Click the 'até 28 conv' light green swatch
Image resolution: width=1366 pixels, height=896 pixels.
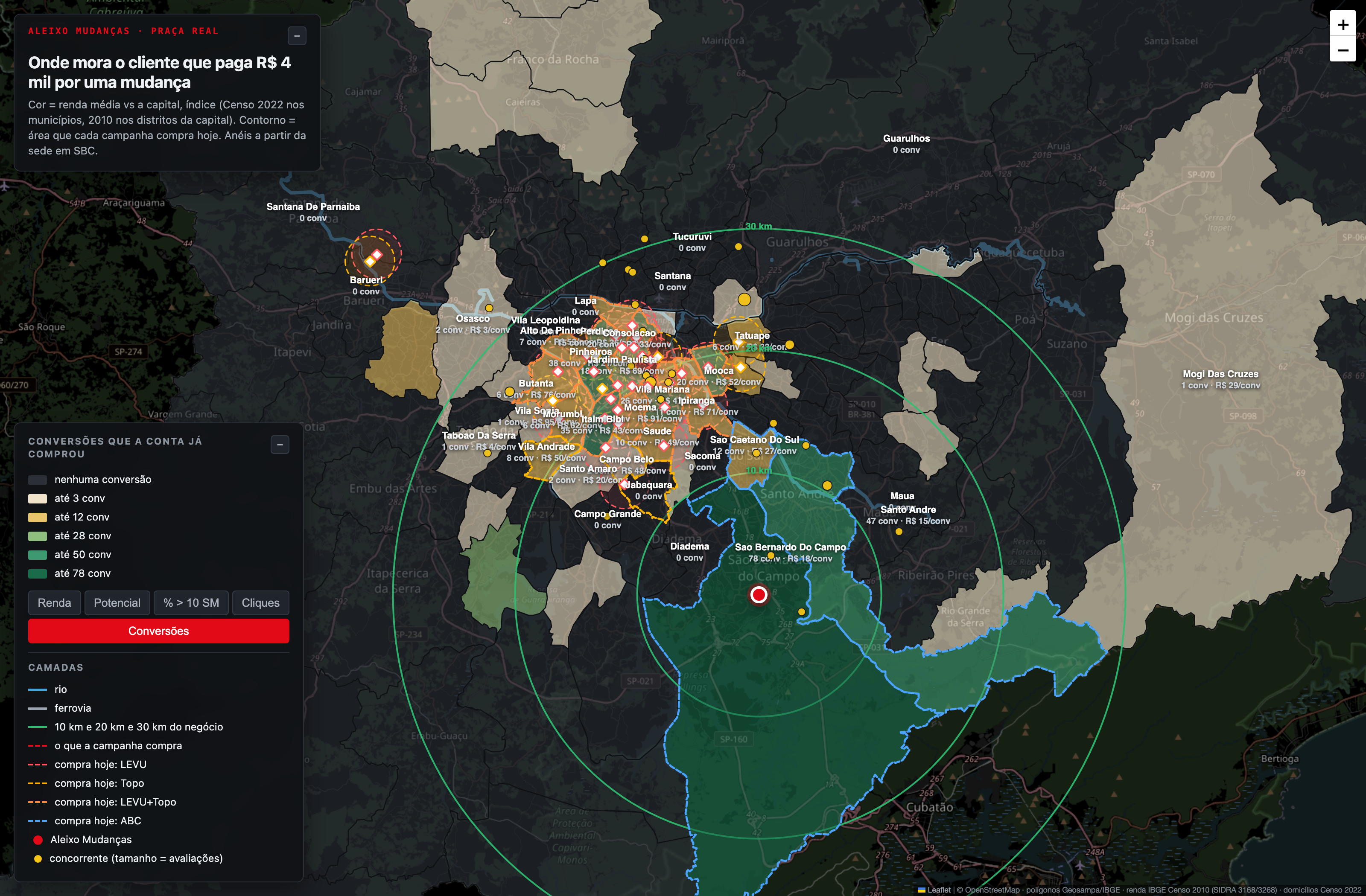pyautogui.click(x=38, y=536)
